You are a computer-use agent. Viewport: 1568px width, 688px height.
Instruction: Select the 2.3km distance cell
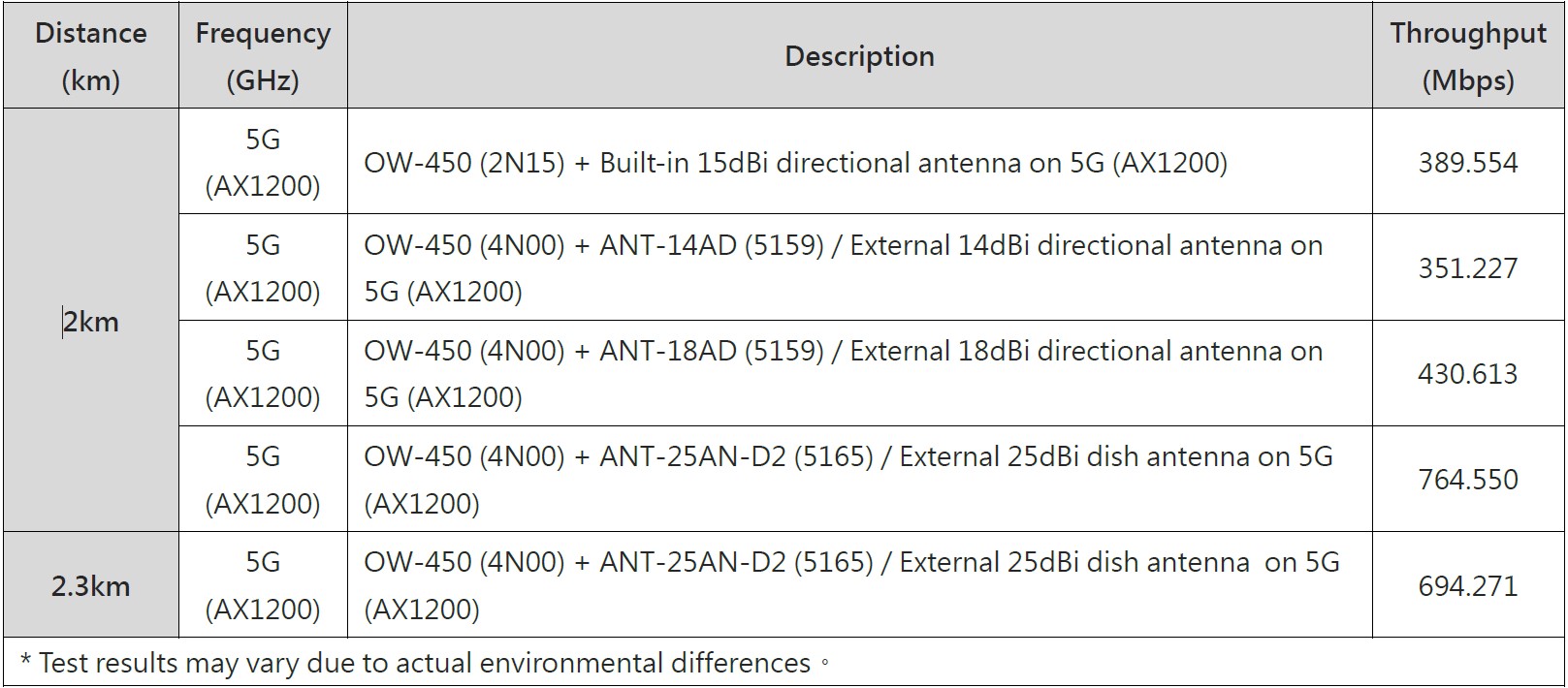(91, 585)
